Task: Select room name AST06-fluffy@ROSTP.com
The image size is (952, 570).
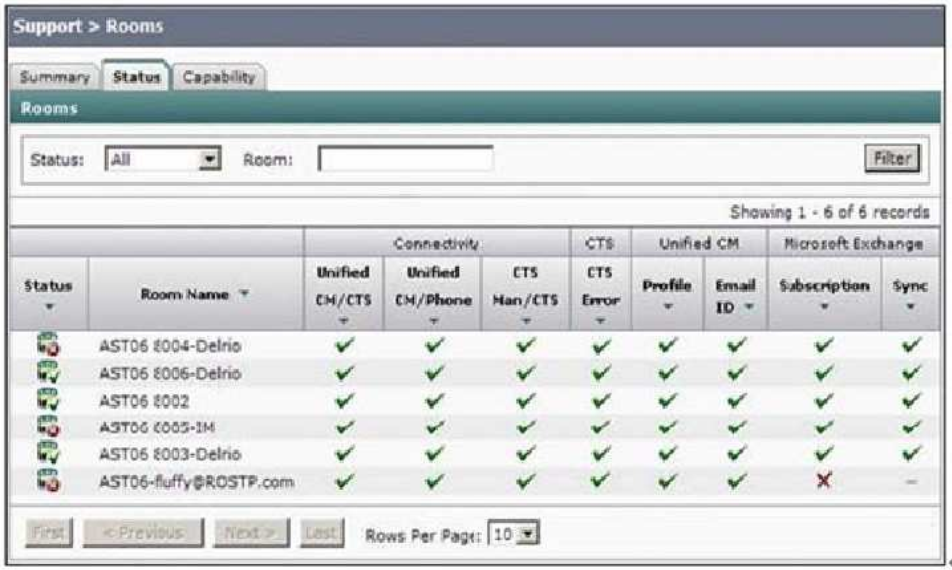Action: (197, 481)
